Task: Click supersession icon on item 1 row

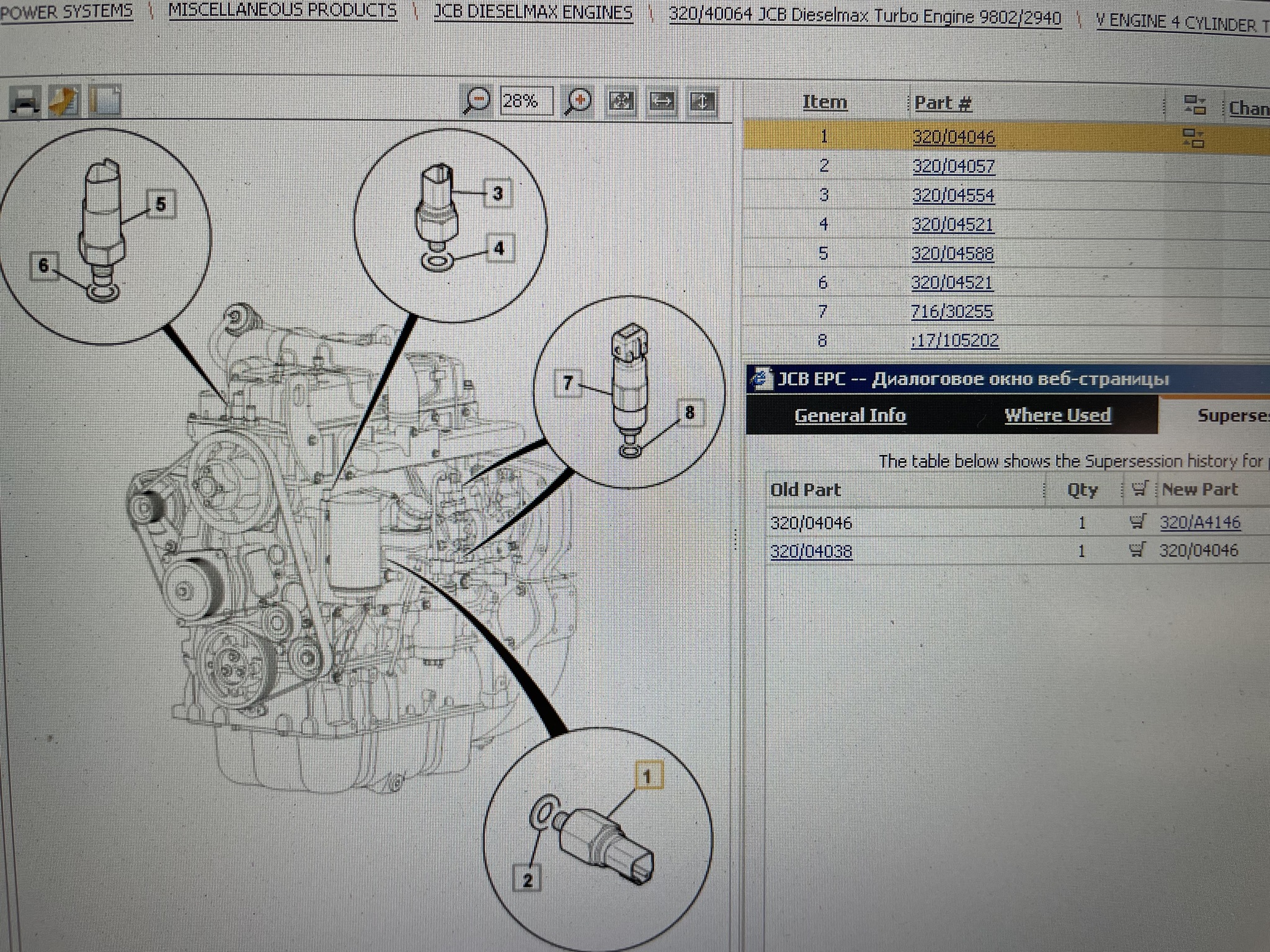Action: (1194, 138)
